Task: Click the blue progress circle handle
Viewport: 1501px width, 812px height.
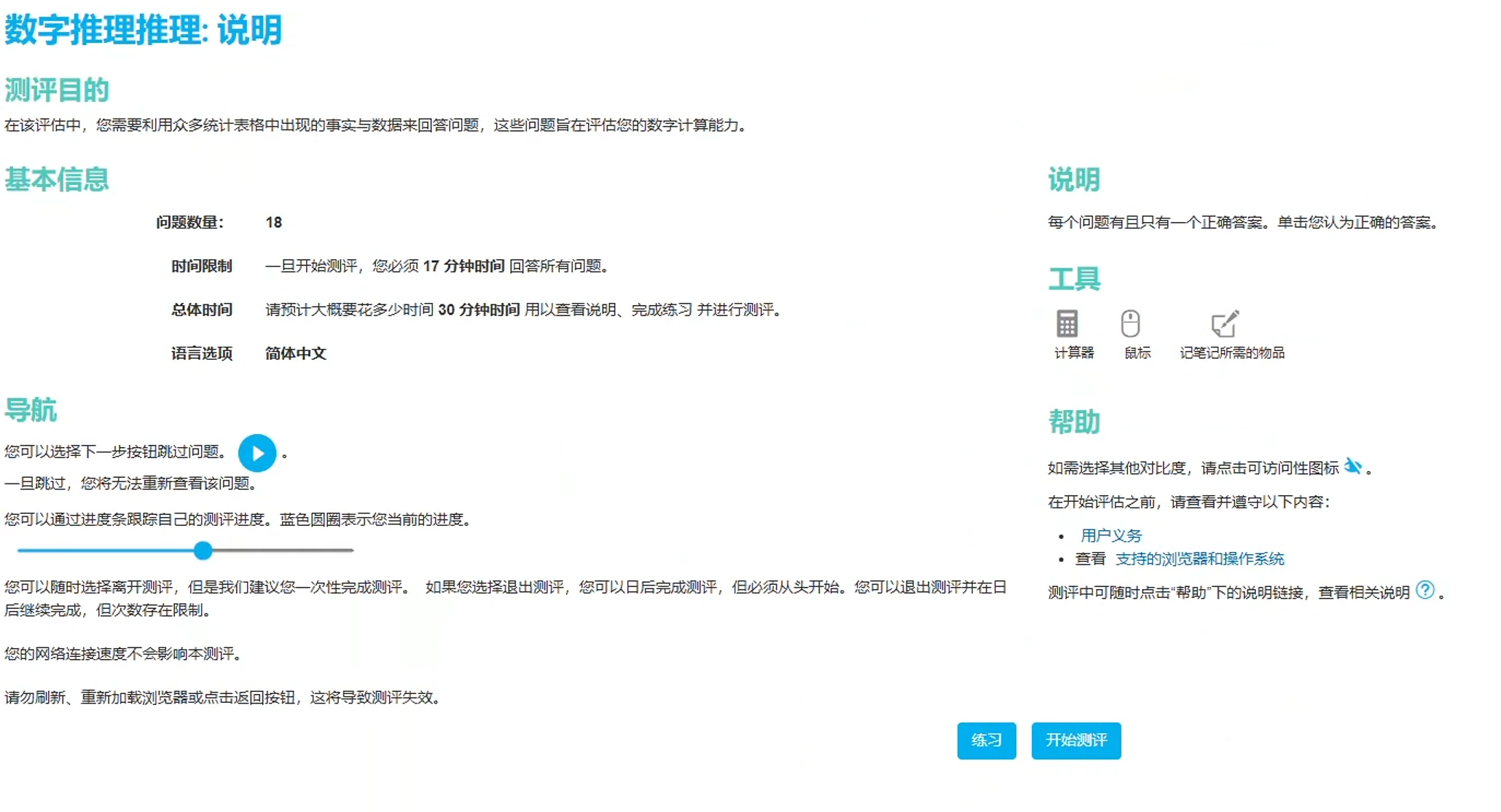Action: point(203,551)
